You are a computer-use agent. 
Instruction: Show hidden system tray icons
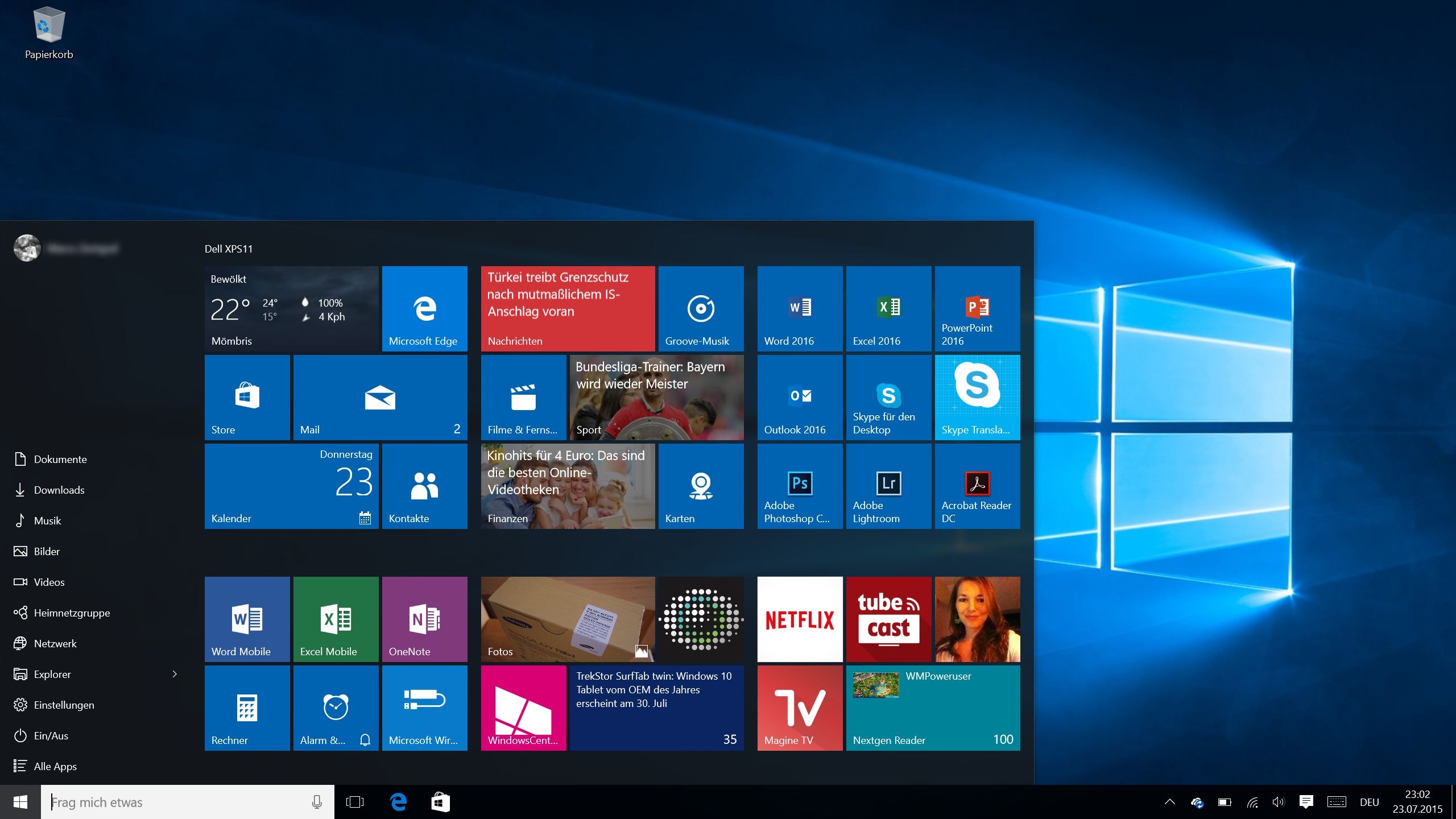1169,802
